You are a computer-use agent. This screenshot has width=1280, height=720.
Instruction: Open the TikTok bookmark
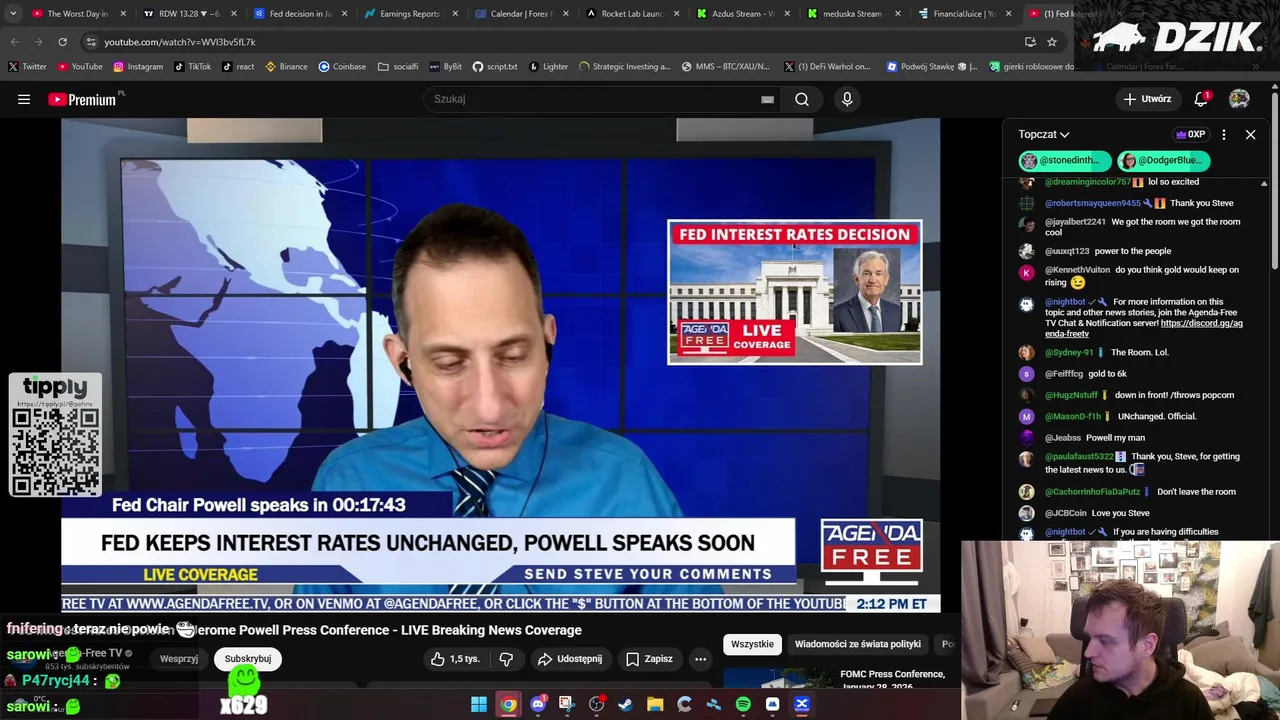coord(193,67)
